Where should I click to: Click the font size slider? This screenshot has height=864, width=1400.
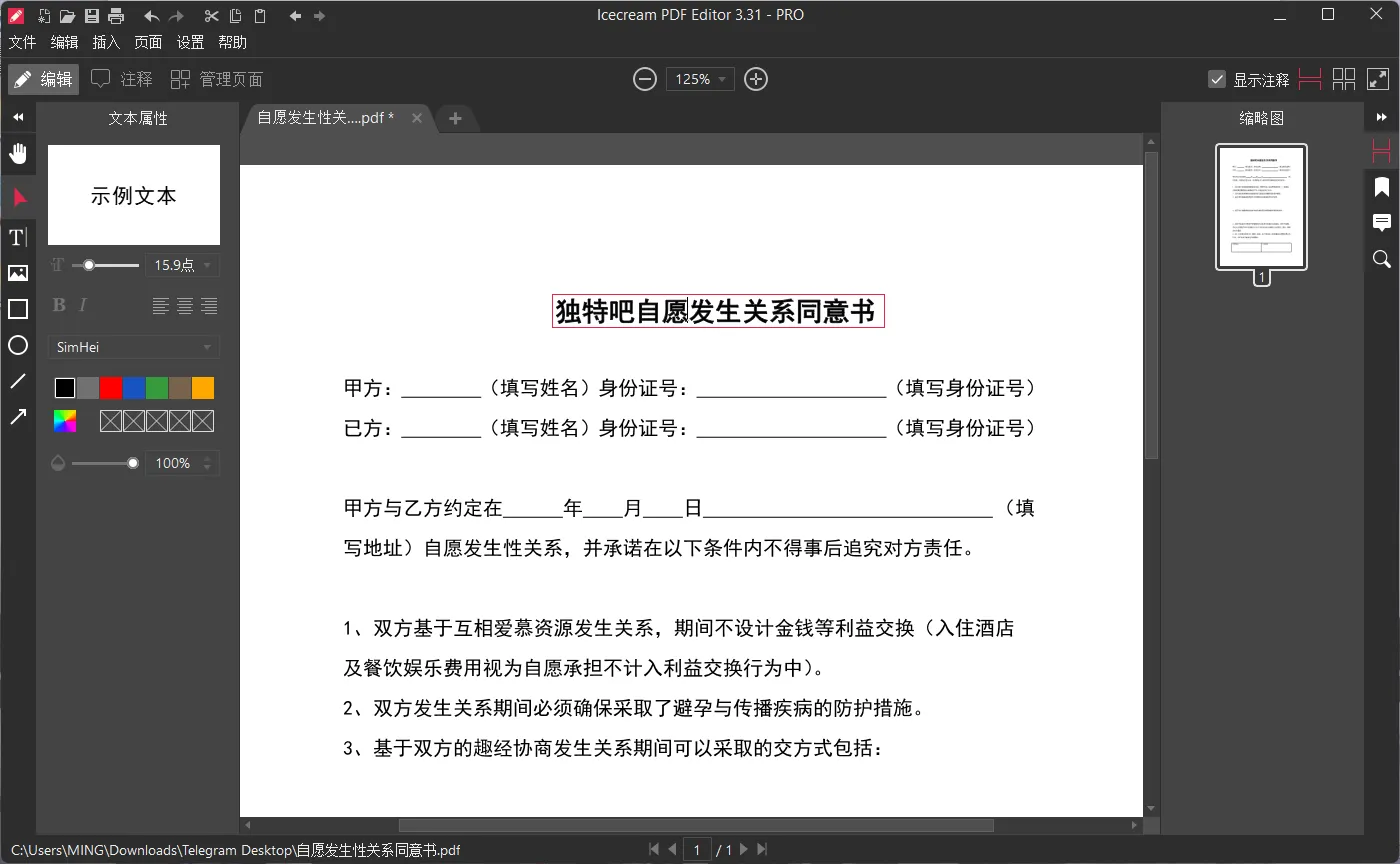pos(106,265)
